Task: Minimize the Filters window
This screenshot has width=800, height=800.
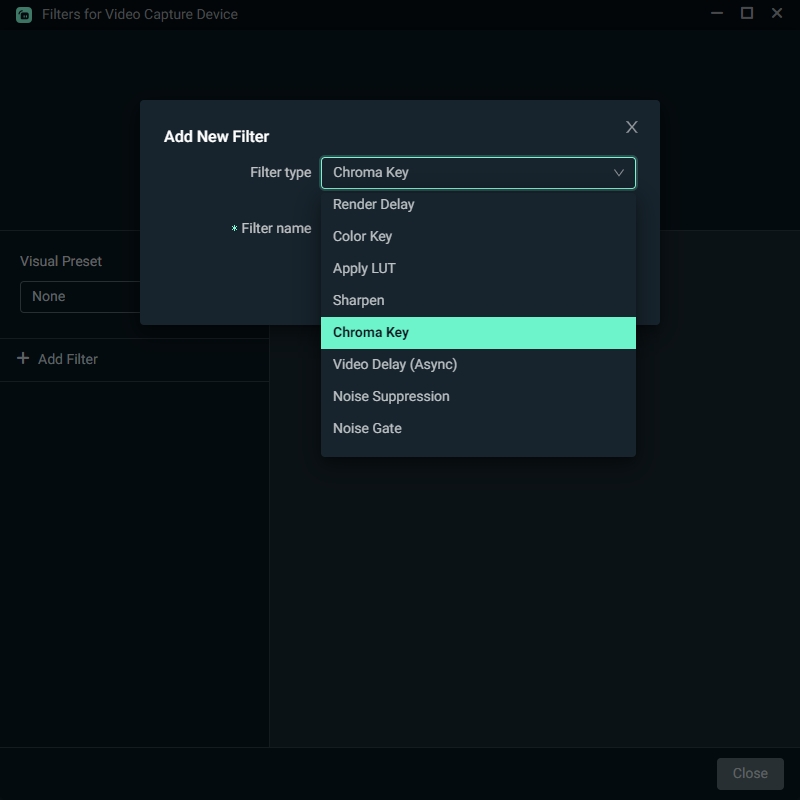Action: [x=717, y=13]
